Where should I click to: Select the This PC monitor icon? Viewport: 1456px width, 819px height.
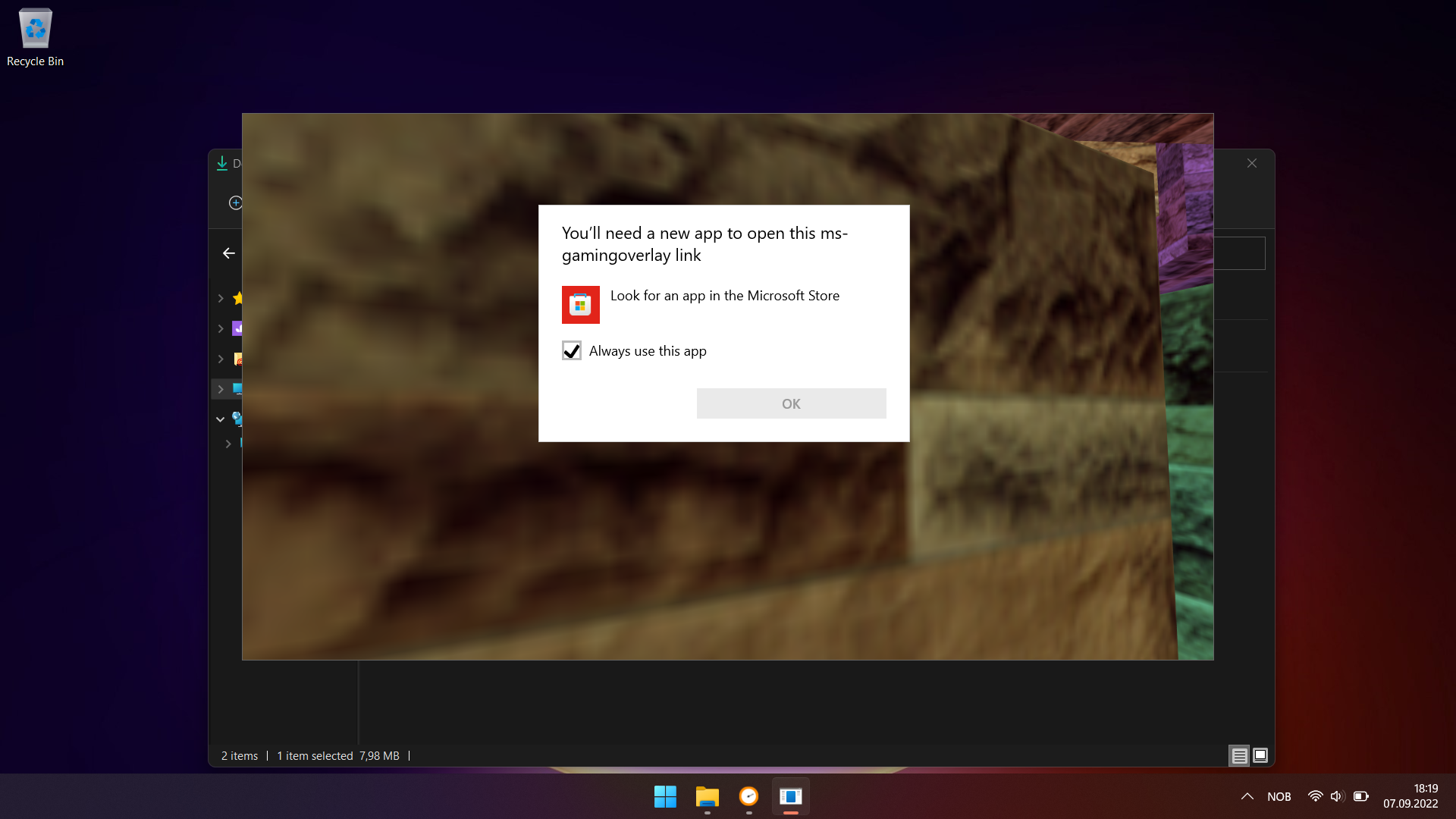237,389
